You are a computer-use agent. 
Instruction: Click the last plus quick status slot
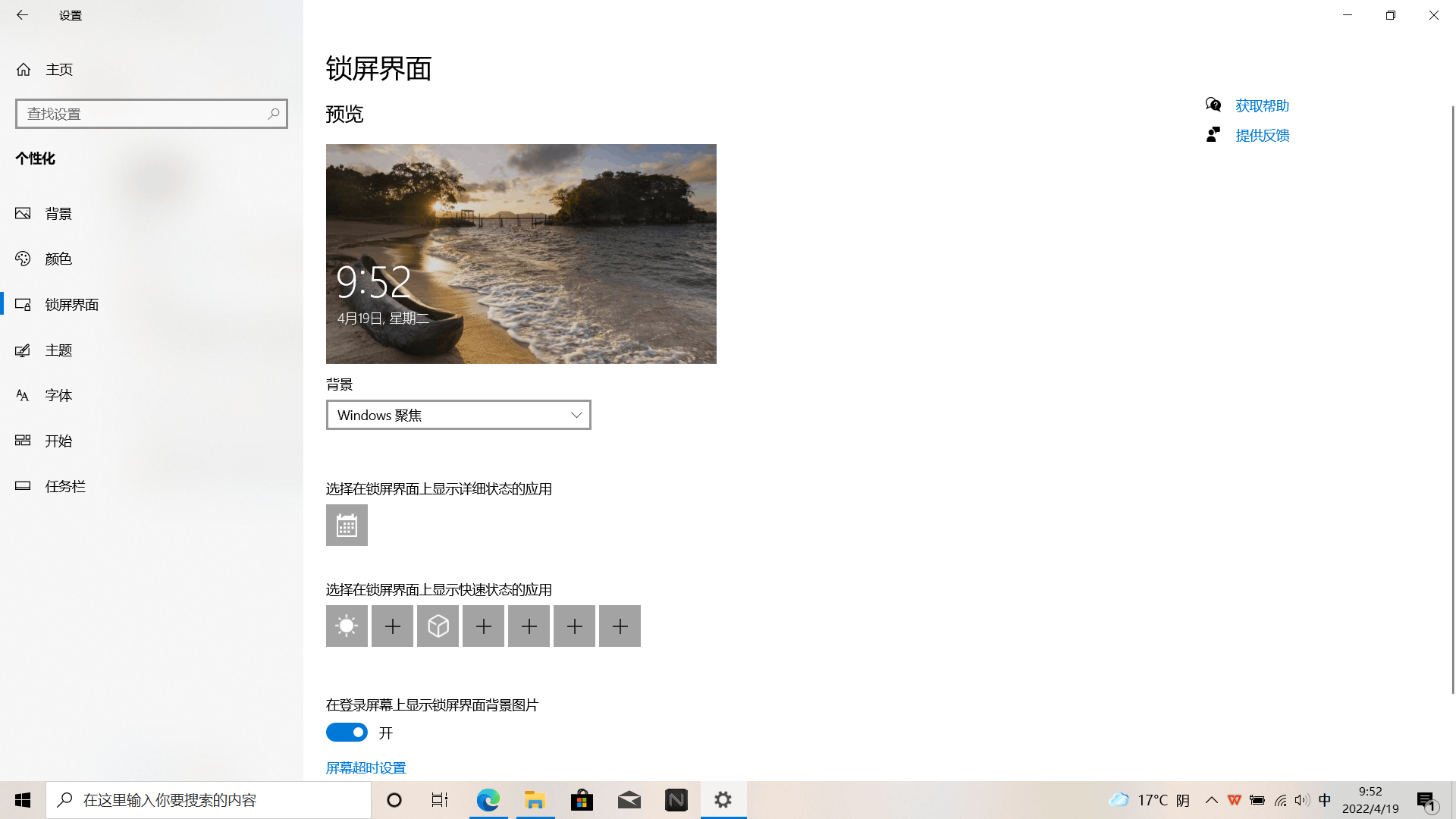(620, 626)
